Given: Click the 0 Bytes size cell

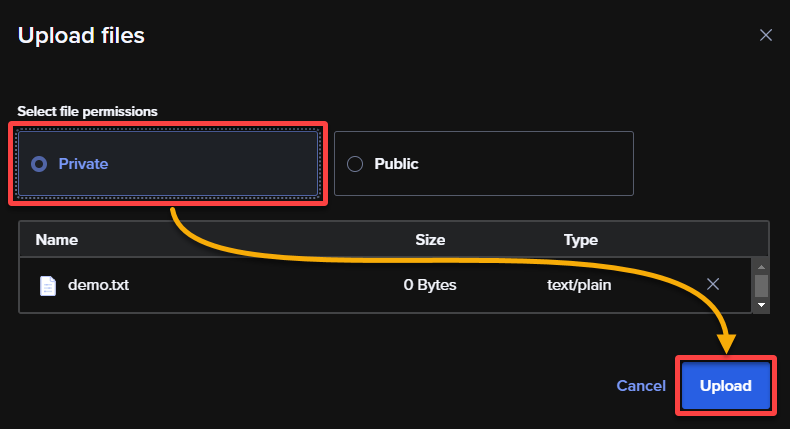Looking at the screenshot, I should 430,285.
